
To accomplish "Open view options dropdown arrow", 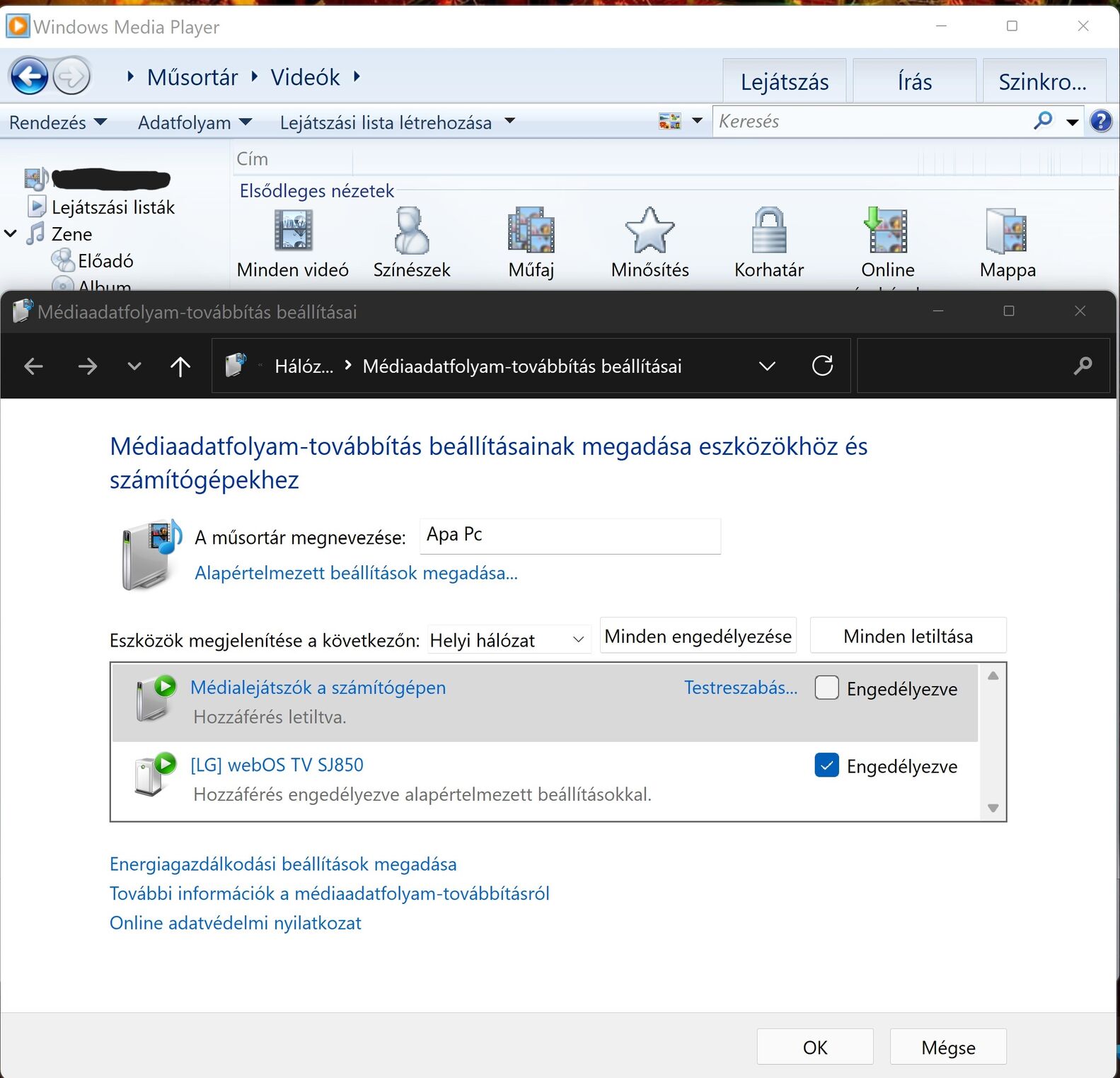I will point(697,121).
